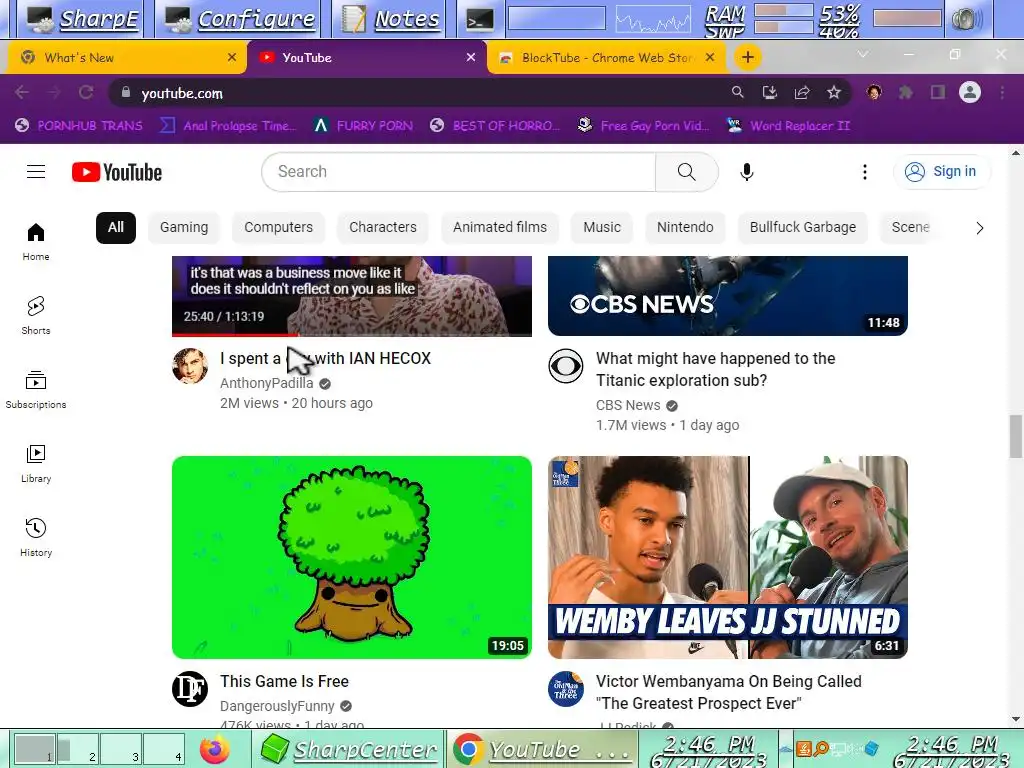Open Chrome profile avatar
Screen dimensions: 1024x768
(970, 93)
